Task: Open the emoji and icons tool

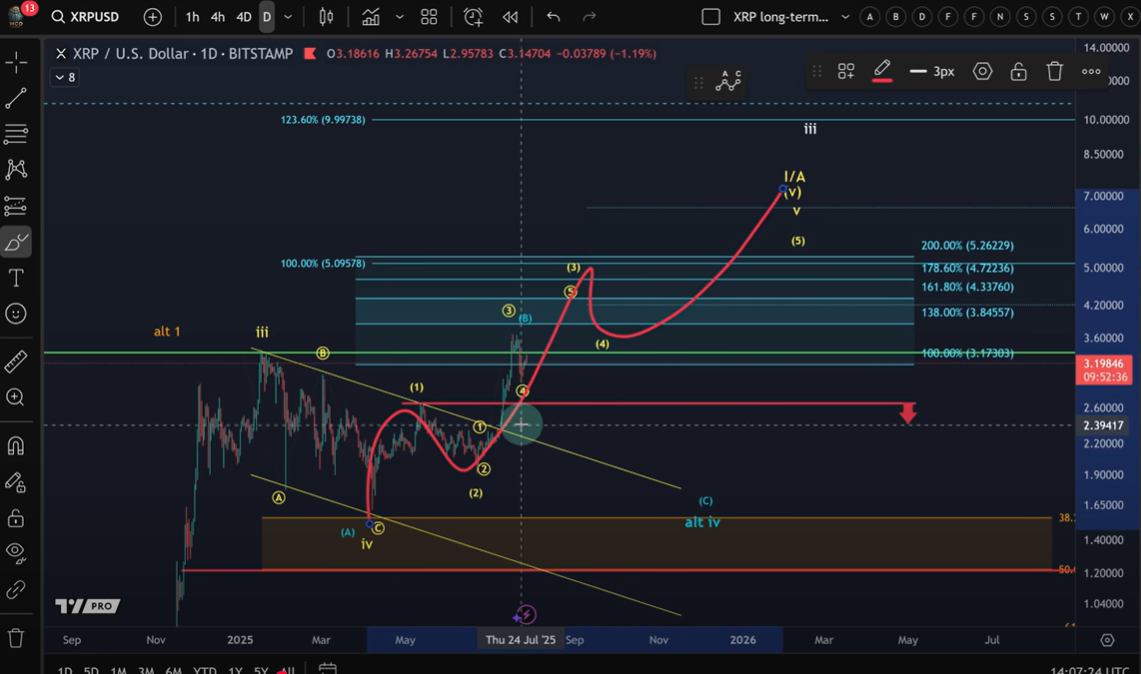Action: 16,314
